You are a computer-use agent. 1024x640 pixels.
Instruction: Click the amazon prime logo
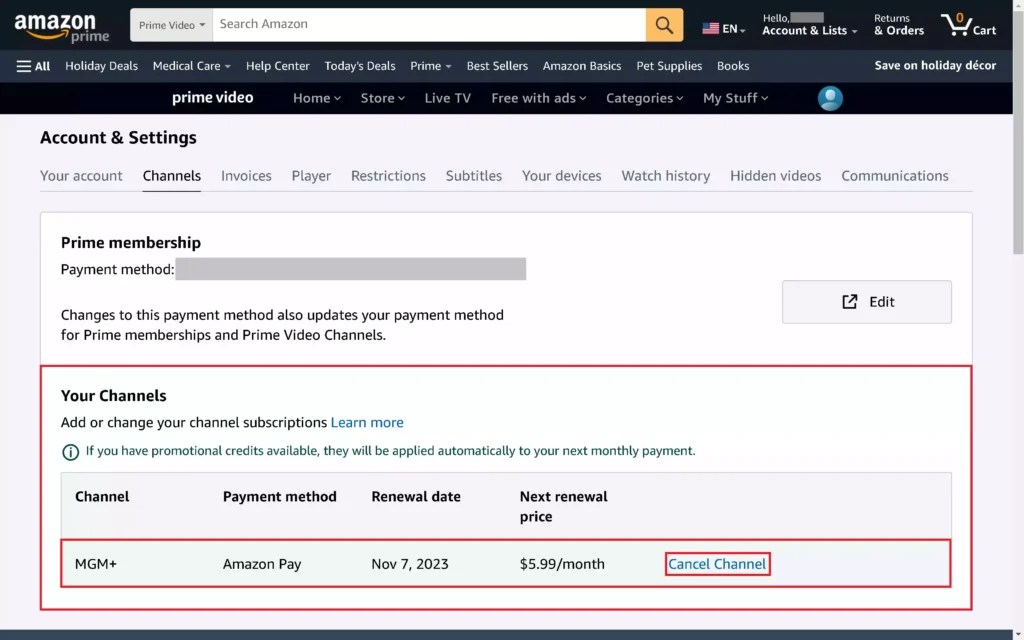[60, 24]
